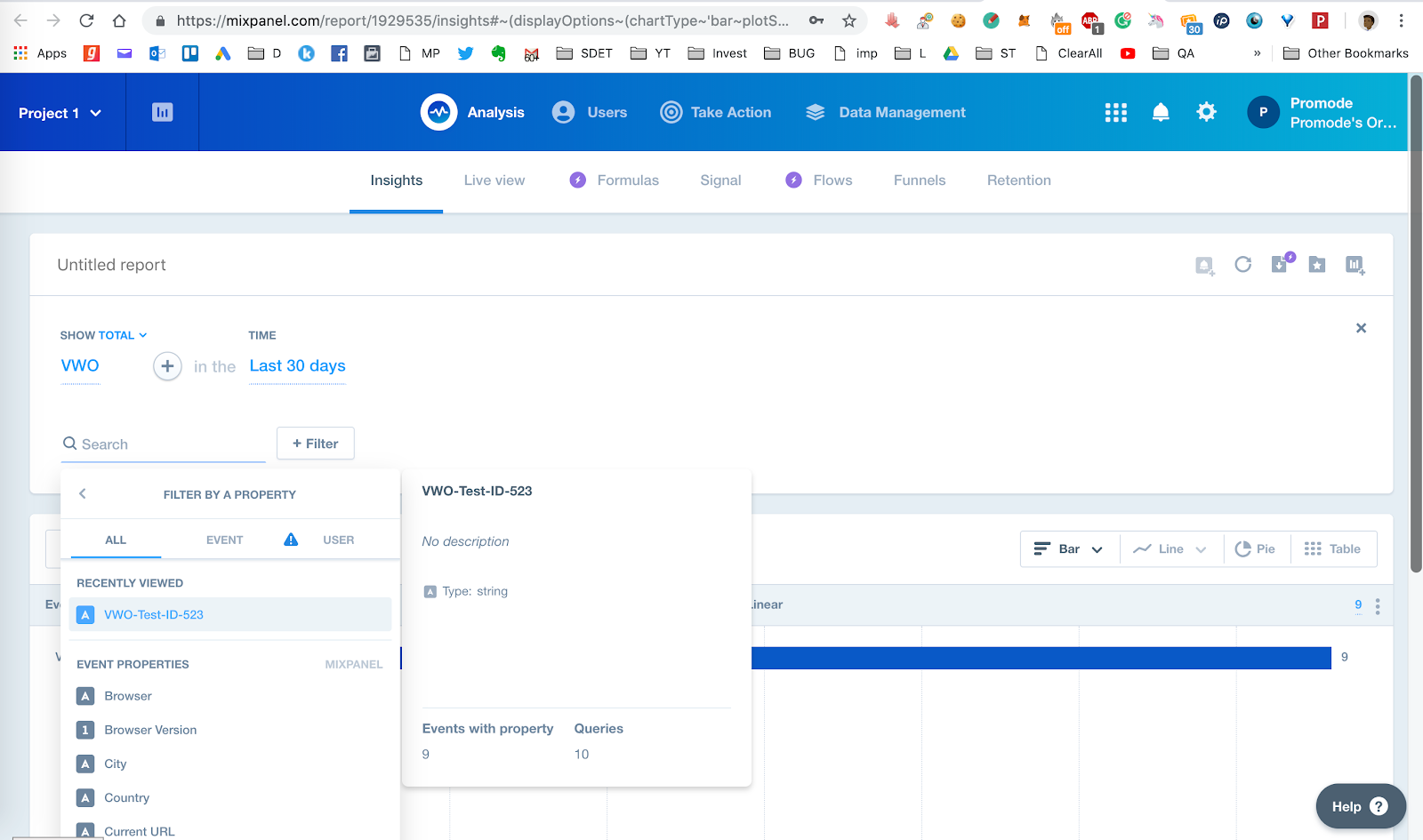Open the chart three-dot options menu
Screen dimensions: 1423x840
pos(1378,606)
